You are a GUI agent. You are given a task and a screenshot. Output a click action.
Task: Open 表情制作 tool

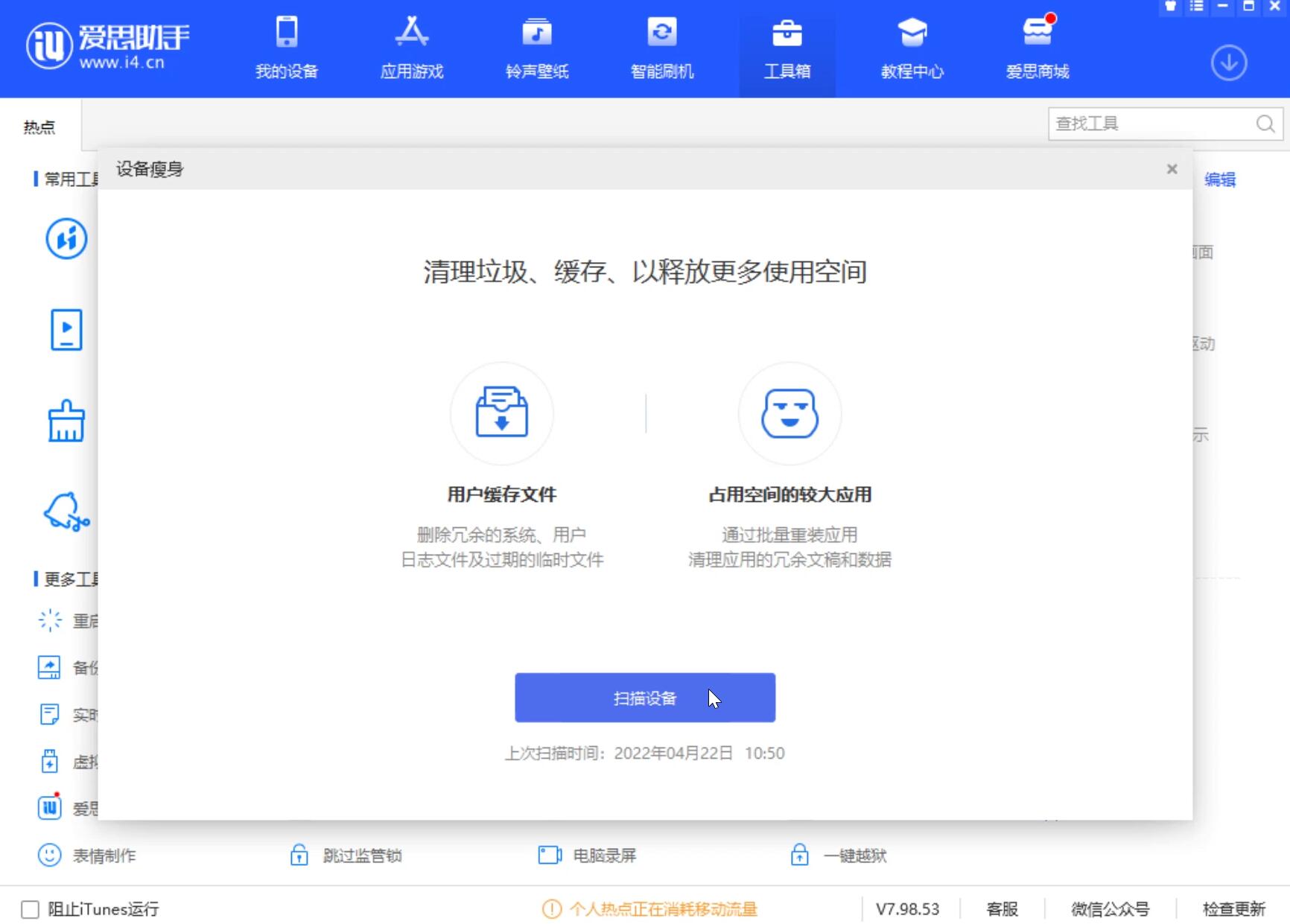(x=87, y=856)
